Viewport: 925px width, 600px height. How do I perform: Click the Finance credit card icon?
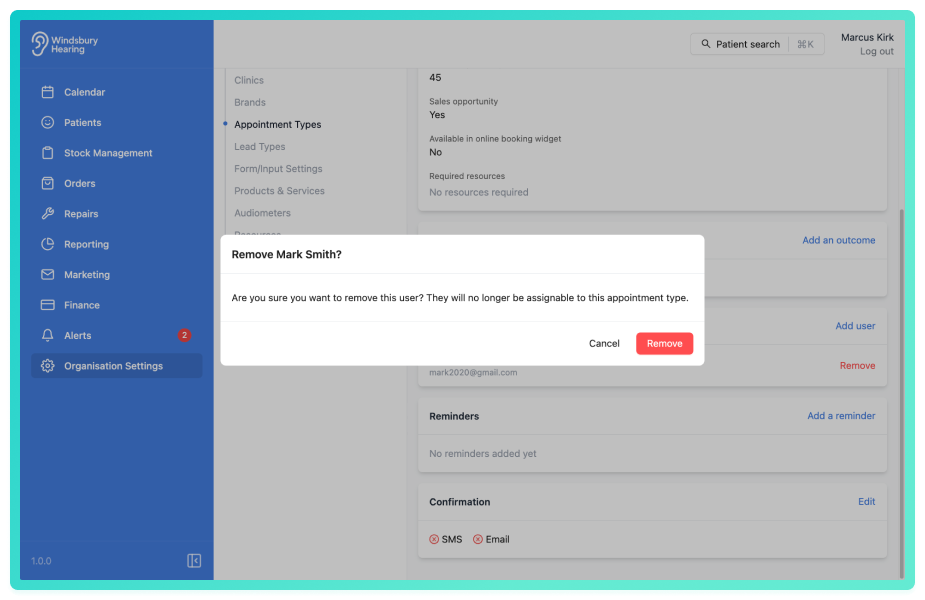click(48, 305)
